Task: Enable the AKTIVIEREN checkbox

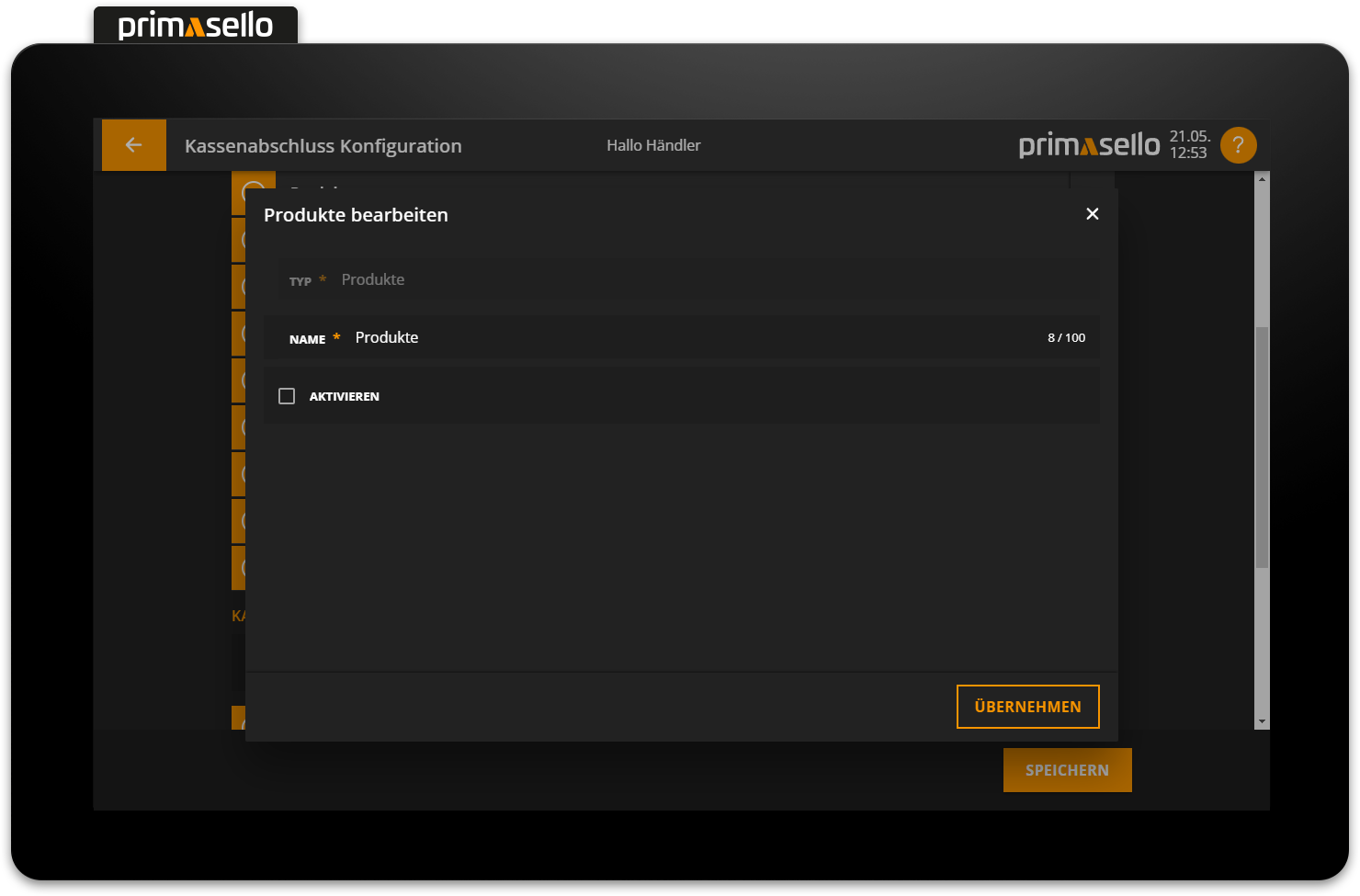Action: tap(287, 395)
